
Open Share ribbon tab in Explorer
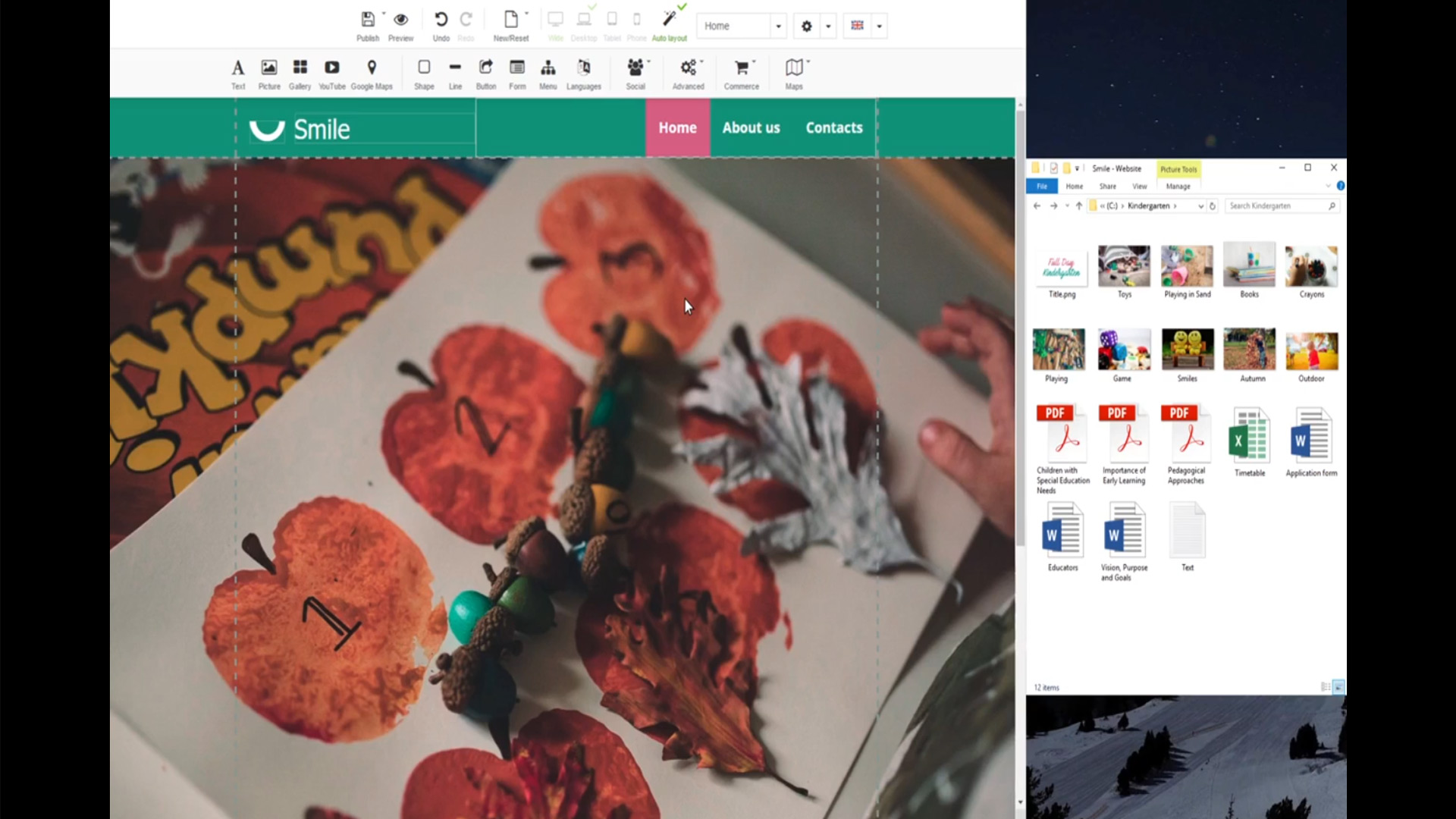click(x=1108, y=186)
